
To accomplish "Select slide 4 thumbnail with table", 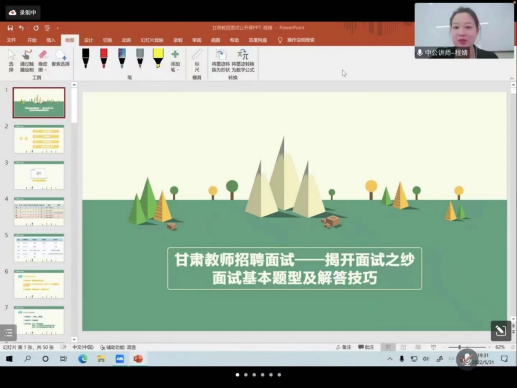I will point(39,211).
